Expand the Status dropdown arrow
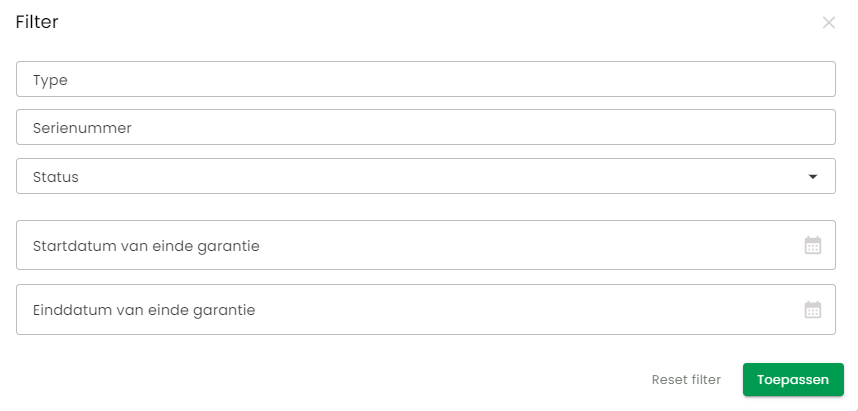Screen dimensions: 858x411 coord(813,177)
